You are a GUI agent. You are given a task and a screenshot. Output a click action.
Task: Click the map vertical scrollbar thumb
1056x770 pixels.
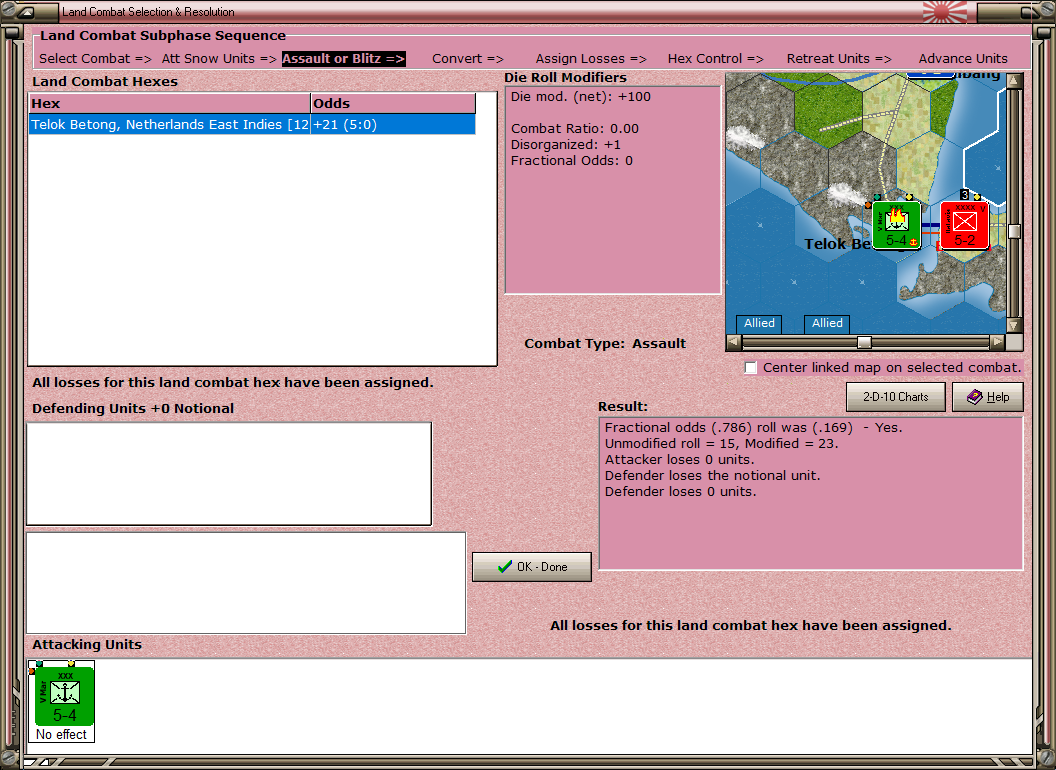pos(1014,231)
